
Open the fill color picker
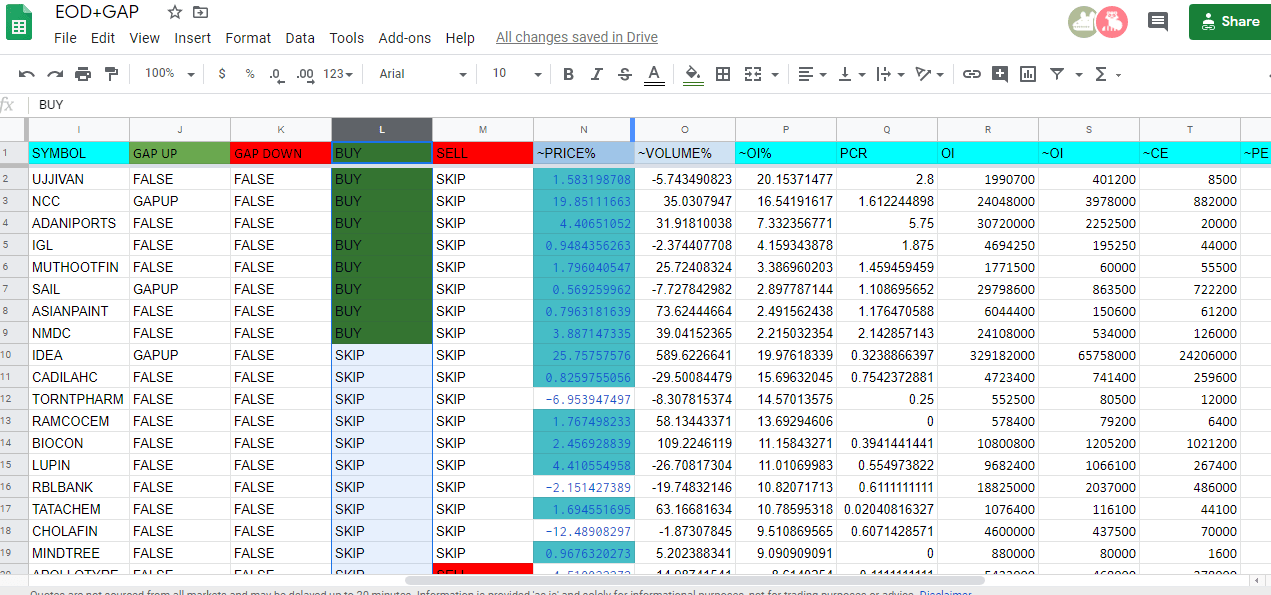coord(693,74)
